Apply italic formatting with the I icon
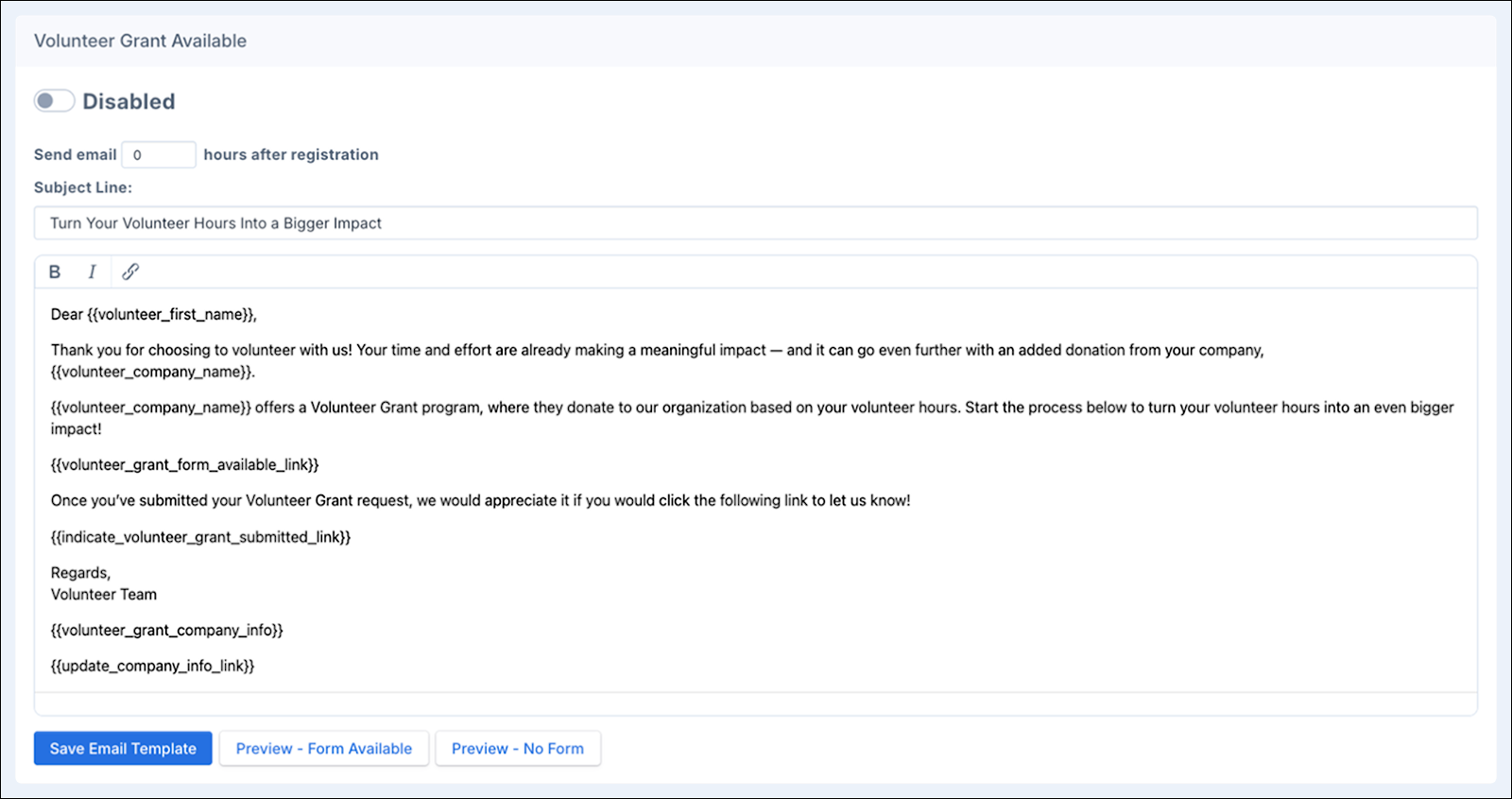Screen dimensions: 1512x799 point(92,272)
